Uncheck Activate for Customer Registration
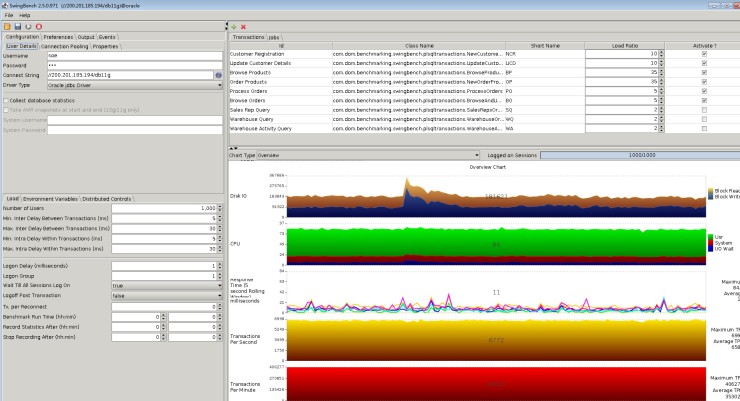The image size is (740, 401). (x=704, y=53)
